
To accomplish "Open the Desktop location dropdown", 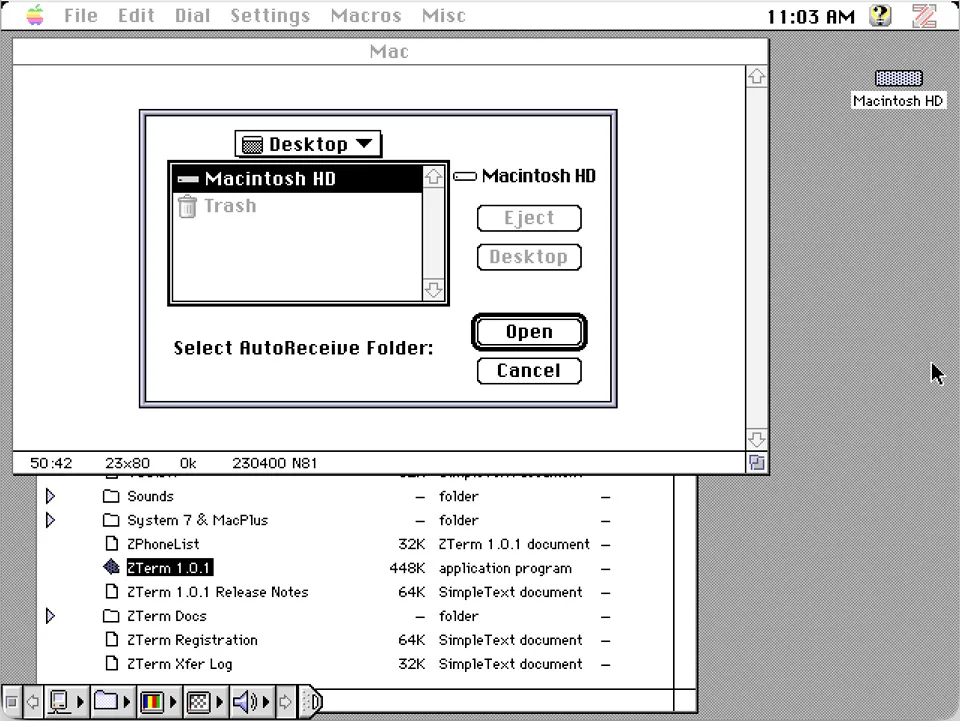I will (307, 143).
